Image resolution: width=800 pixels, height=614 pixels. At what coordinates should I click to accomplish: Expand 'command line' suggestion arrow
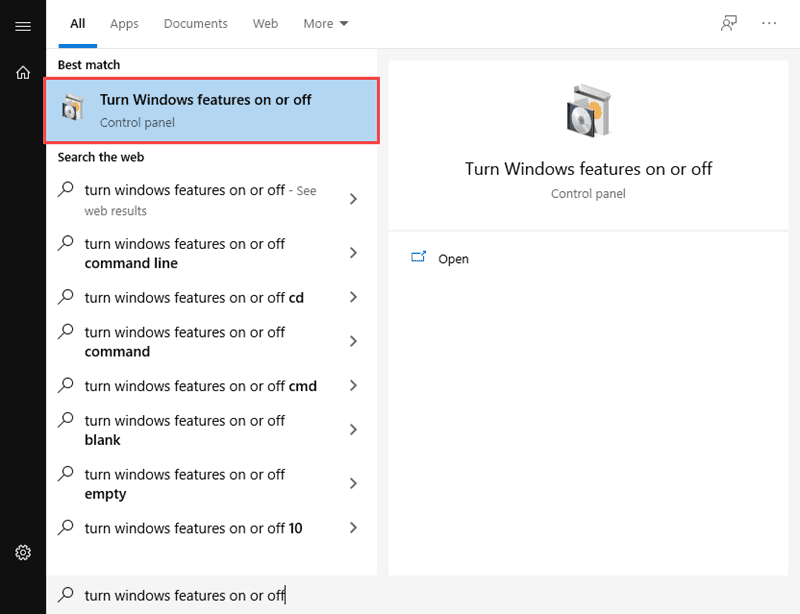[354, 253]
